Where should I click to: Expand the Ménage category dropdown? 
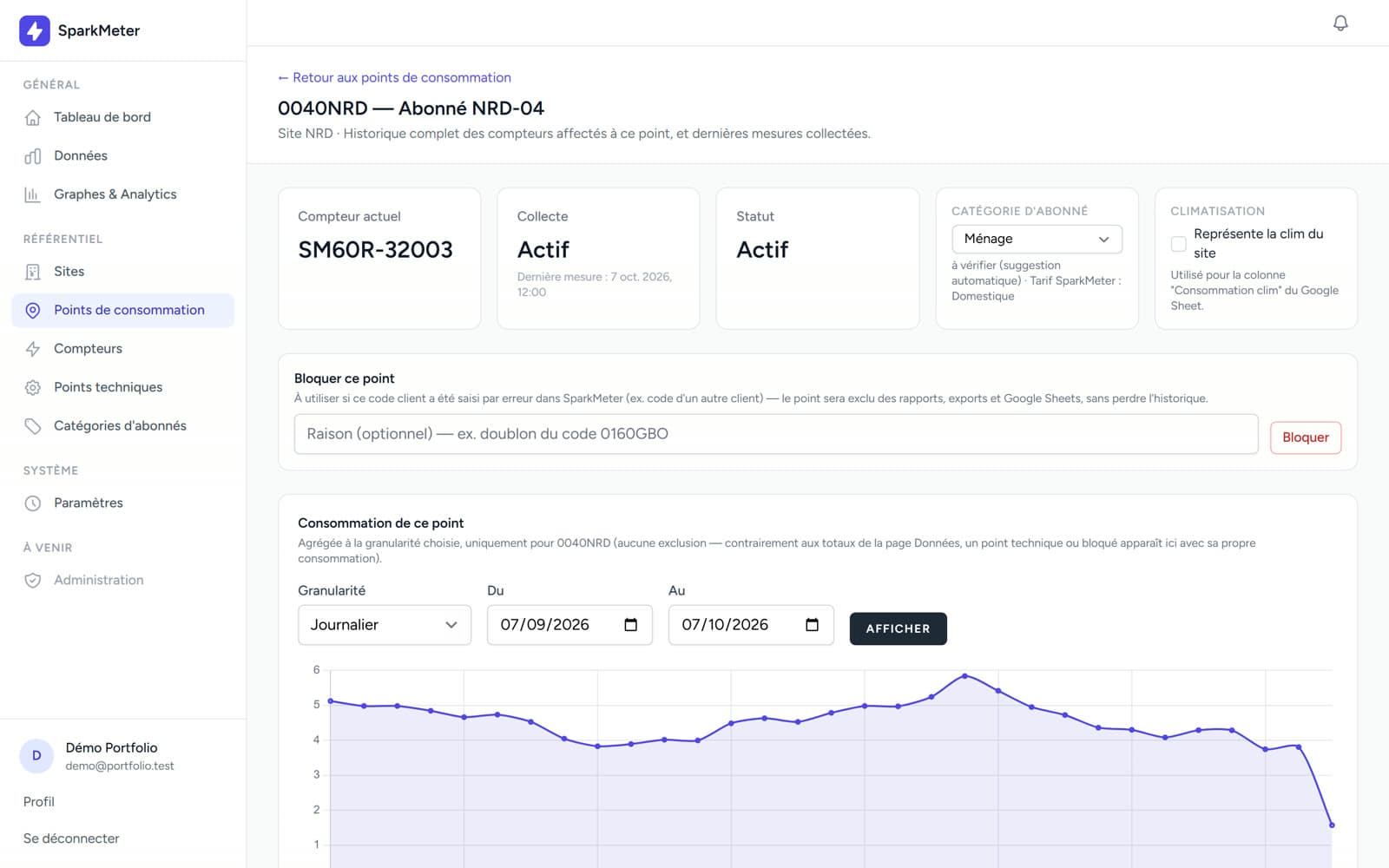[x=1037, y=239]
